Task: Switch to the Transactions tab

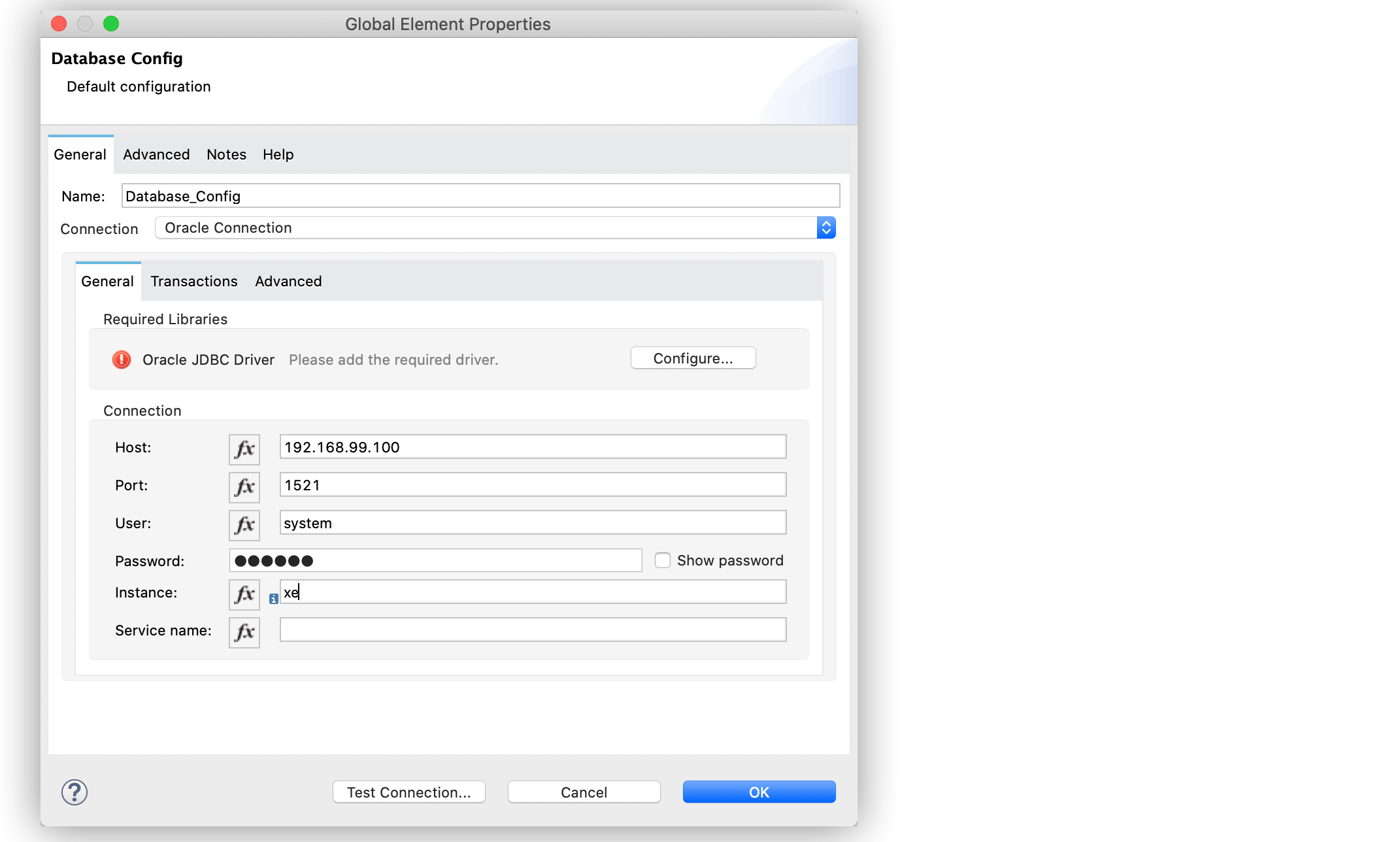Action: pos(193,281)
